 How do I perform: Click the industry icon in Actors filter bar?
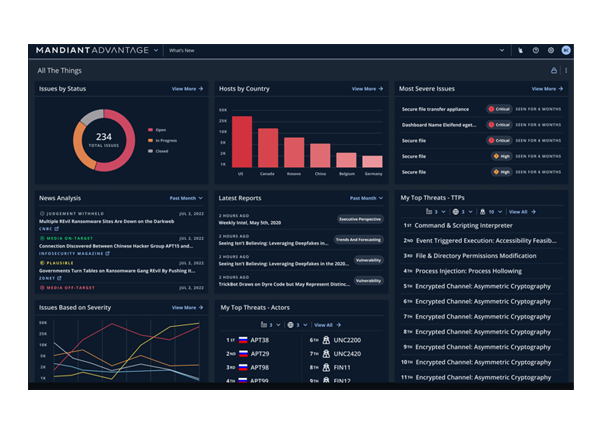point(264,325)
